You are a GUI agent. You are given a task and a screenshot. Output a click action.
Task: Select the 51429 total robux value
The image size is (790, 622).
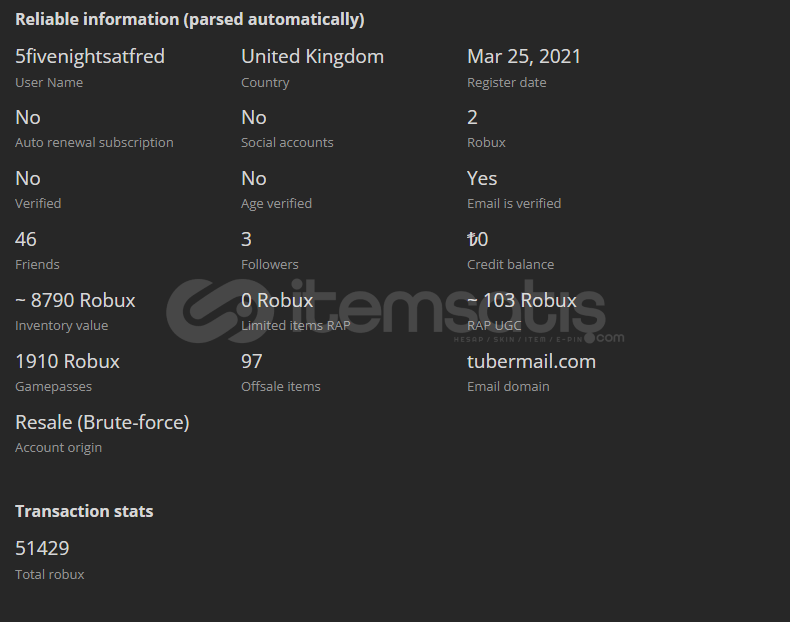click(x=42, y=548)
